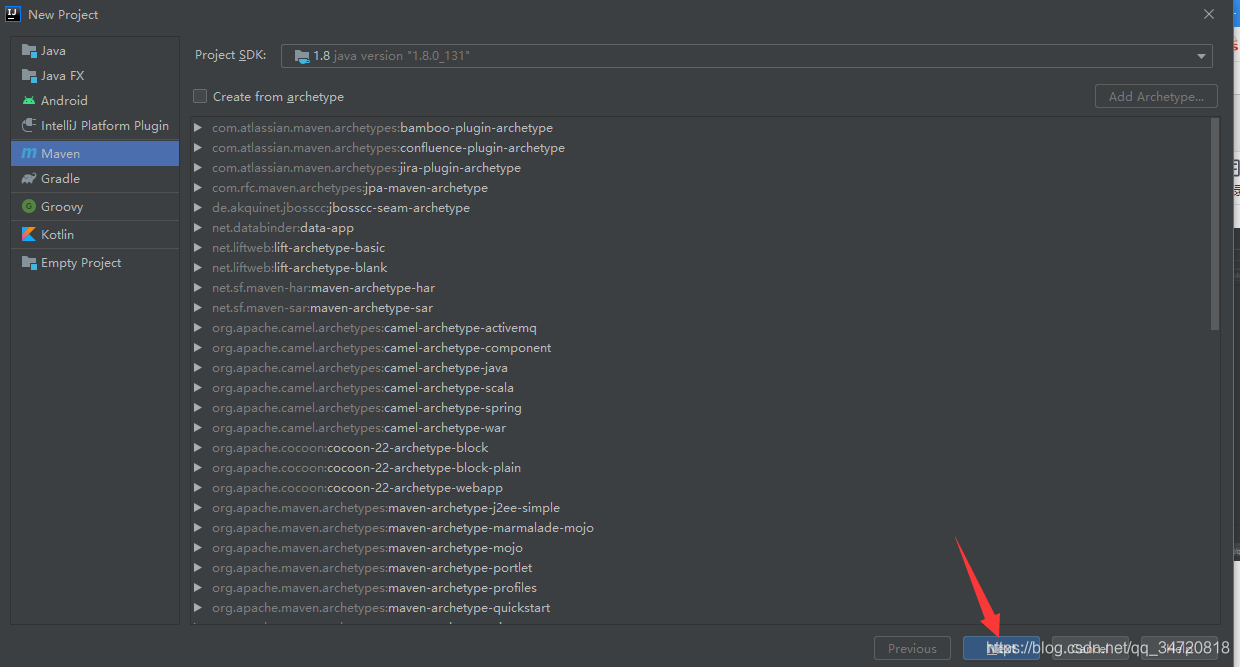Select the highlighted Maven project type
1240x667 pixels.
95,154
